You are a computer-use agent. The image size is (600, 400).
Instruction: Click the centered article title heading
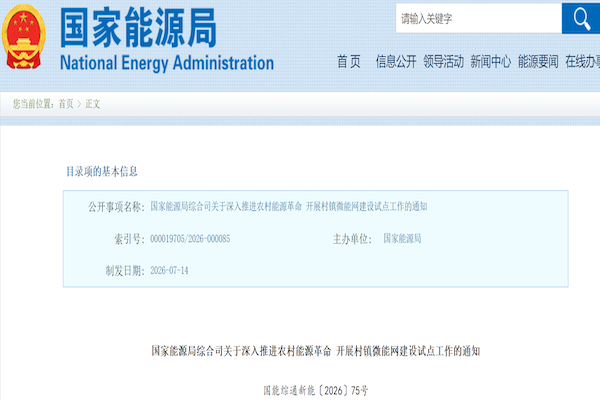point(316,351)
